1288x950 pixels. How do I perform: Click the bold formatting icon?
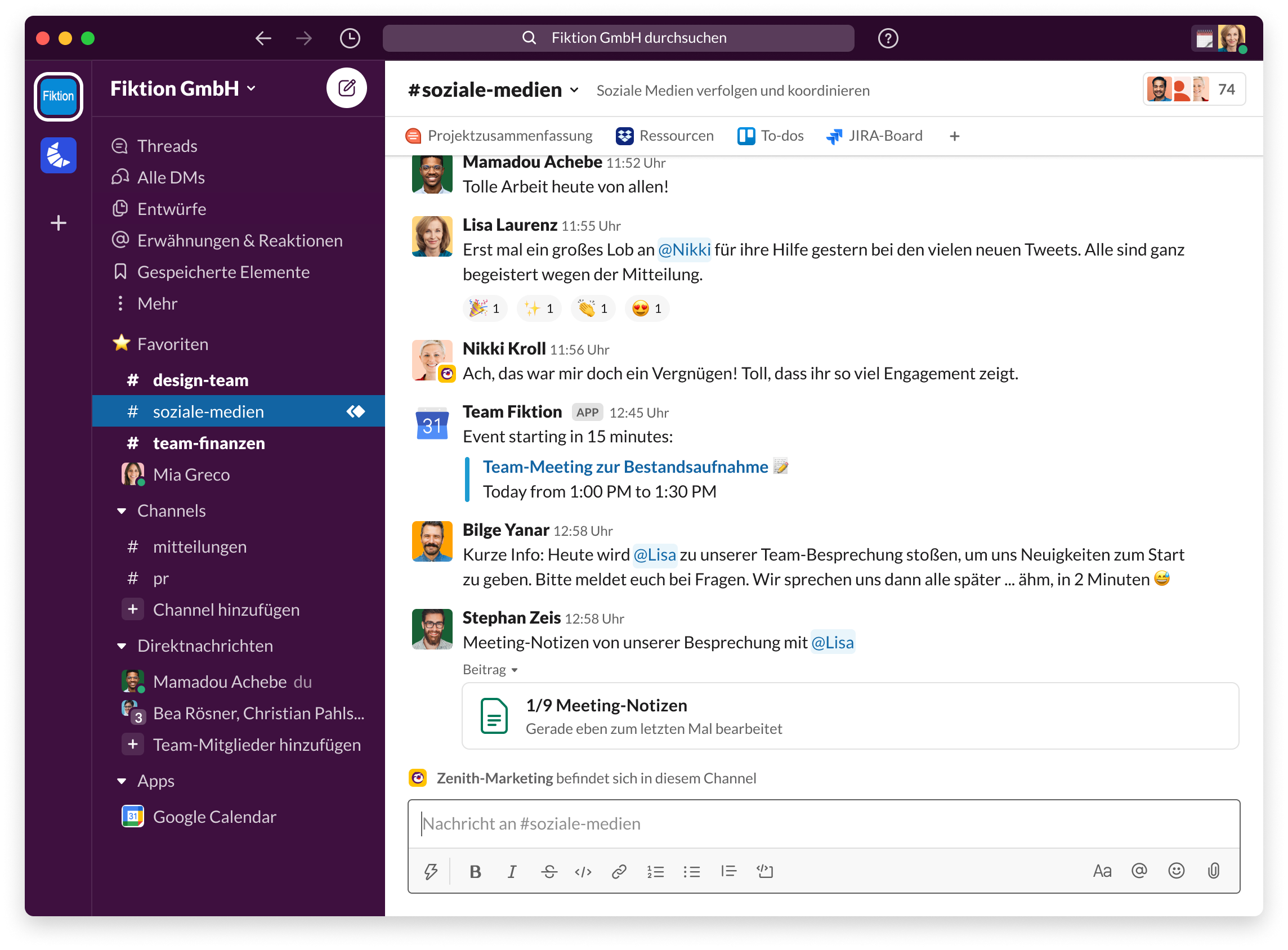pyautogui.click(x=476, y=869)
